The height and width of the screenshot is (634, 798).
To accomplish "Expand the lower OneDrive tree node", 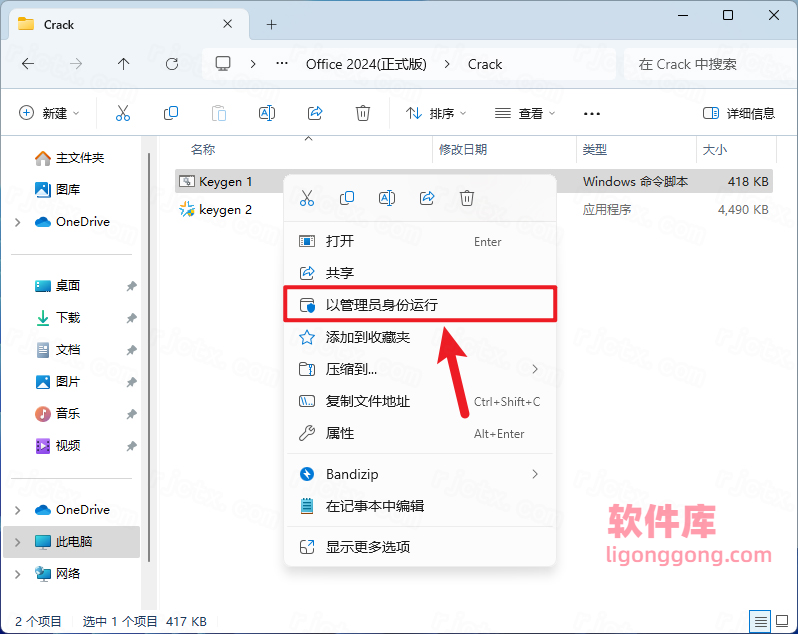I will click(18, 510).
